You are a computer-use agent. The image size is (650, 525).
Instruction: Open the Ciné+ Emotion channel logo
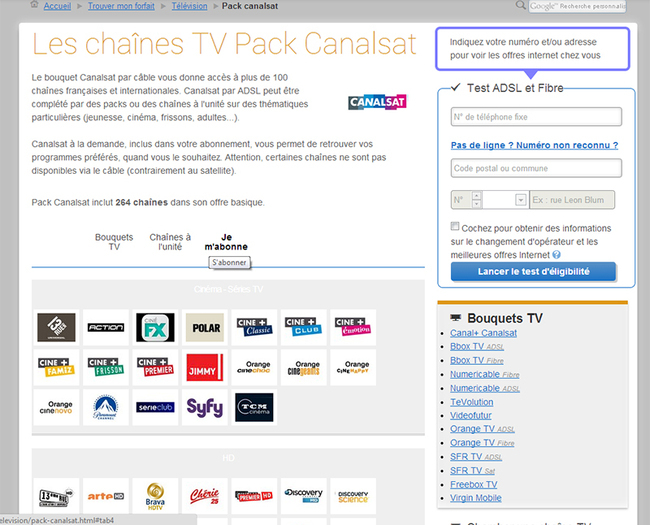[353, 328]
